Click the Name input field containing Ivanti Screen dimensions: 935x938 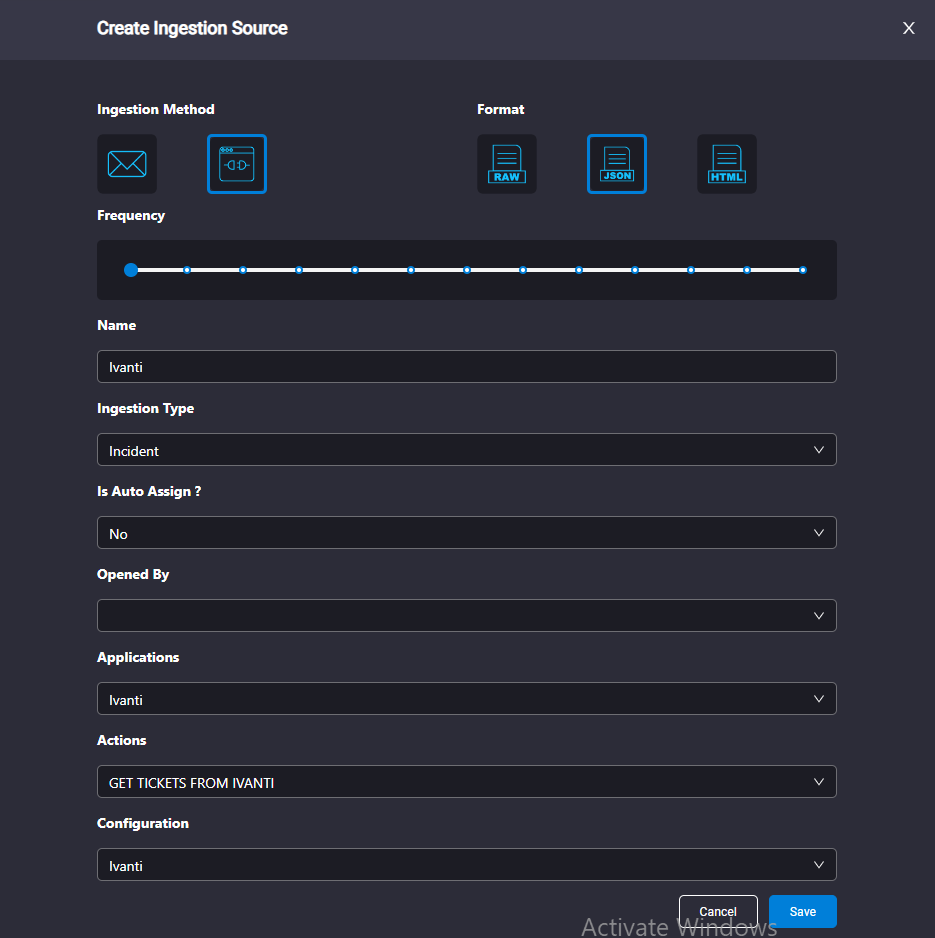[467, 367]
